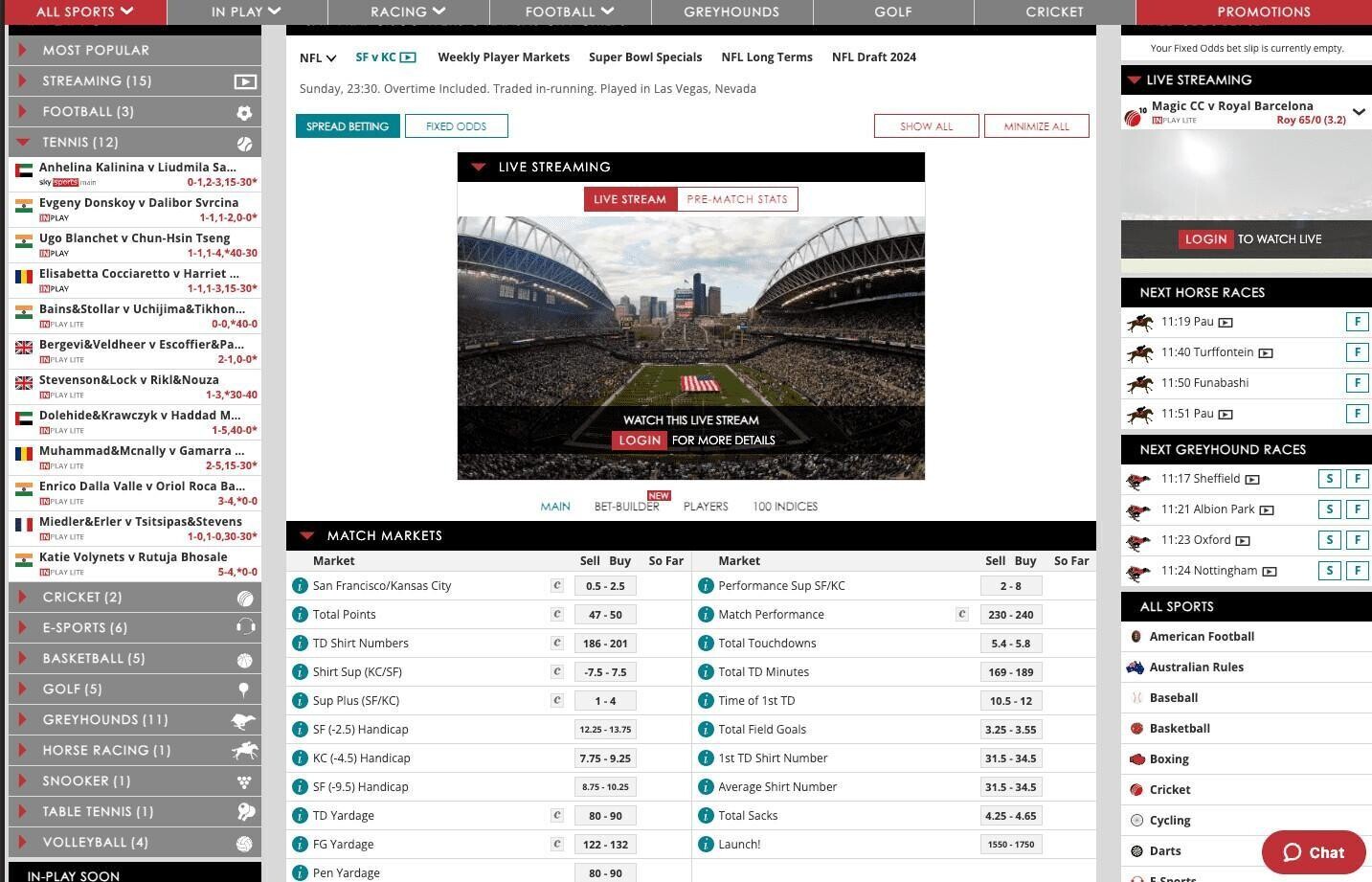Click Login to watch this live stream
Image resolution: width=1372 pixels, height=882 pixels.
click(x=640, y=441)
